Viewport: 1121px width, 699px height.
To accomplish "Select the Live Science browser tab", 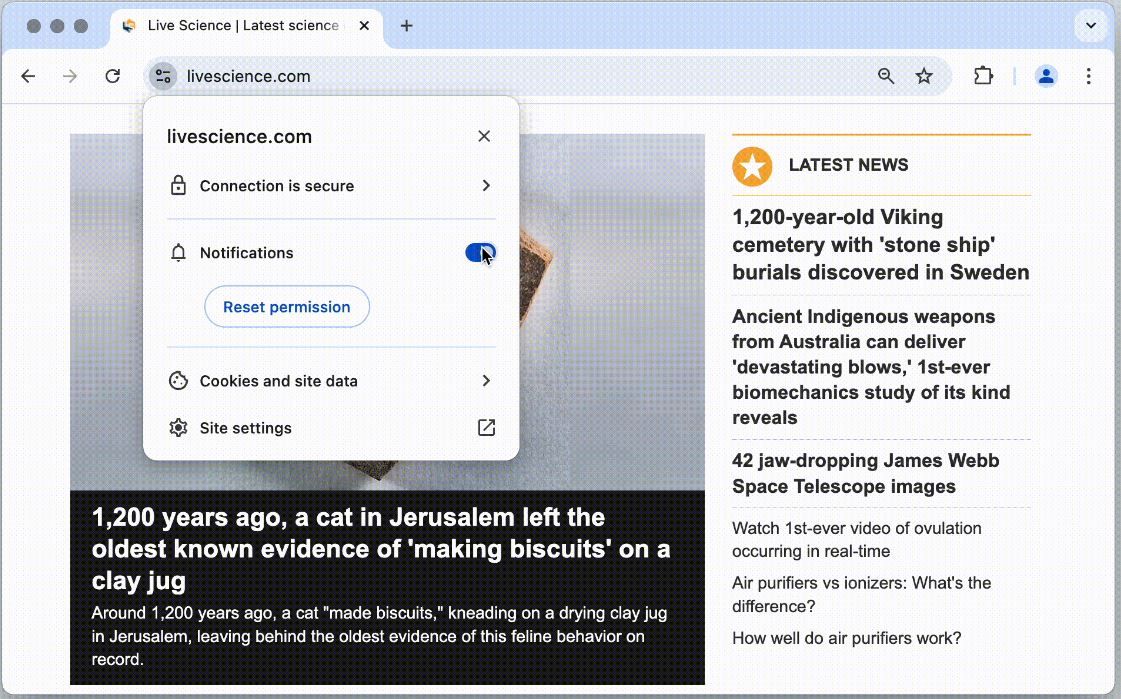I will (240, 26).
